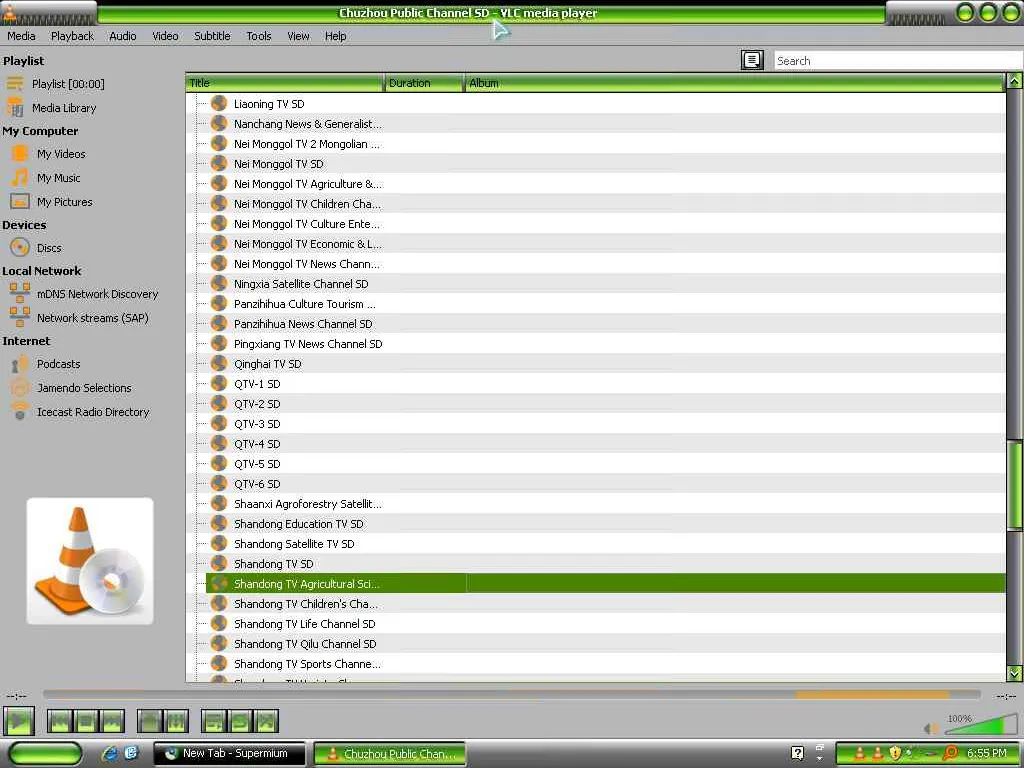
Task: Click Chuzhou Public Chan... taskbar button
Action: (390, 754)
